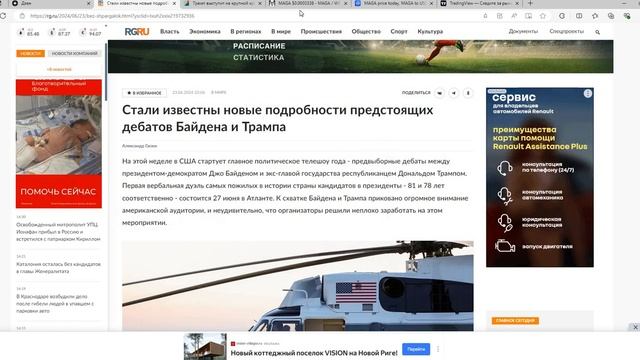Open the Власть section in site navigation
This screenshot has height=360, width=640.
pos(169,31)
